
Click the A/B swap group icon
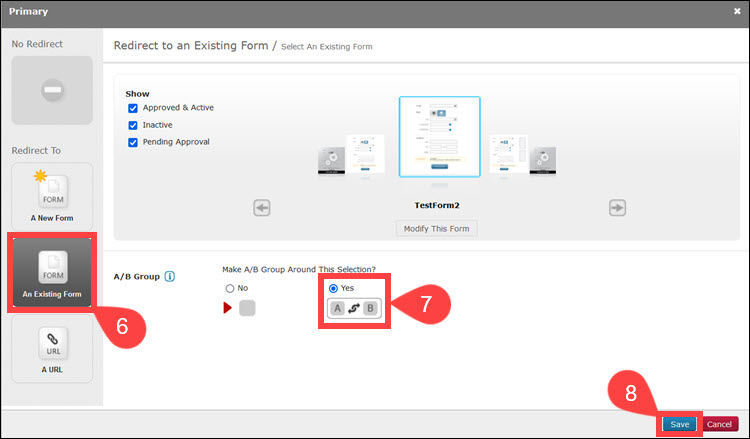point(354,308)
